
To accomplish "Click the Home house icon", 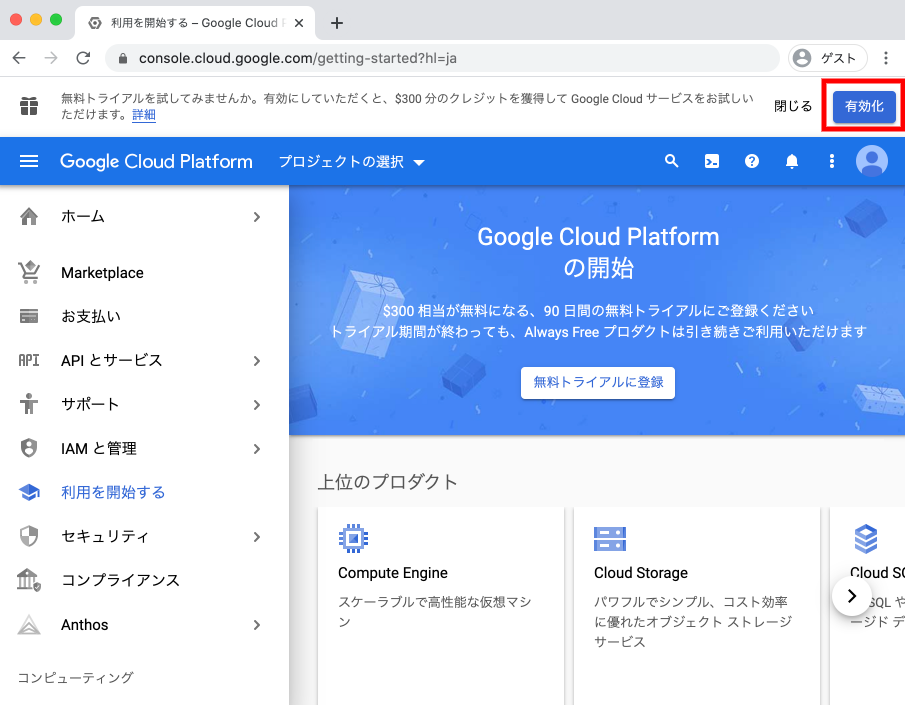I will 29,217.
